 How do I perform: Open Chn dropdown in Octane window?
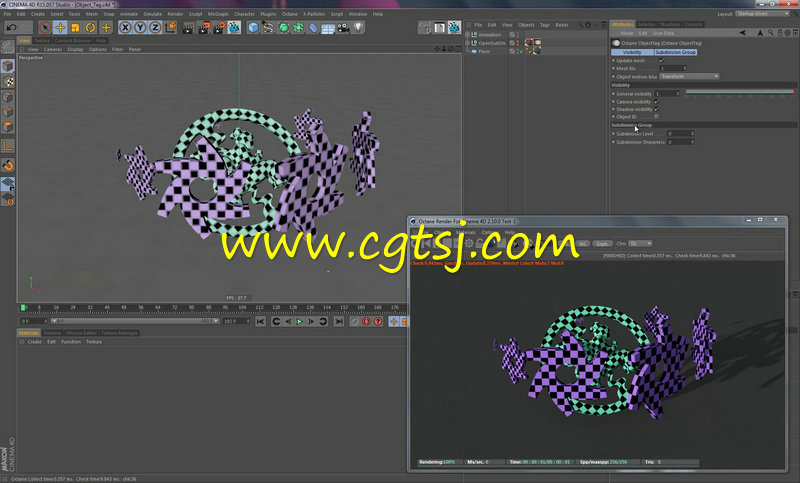click(x=640, y=244)
